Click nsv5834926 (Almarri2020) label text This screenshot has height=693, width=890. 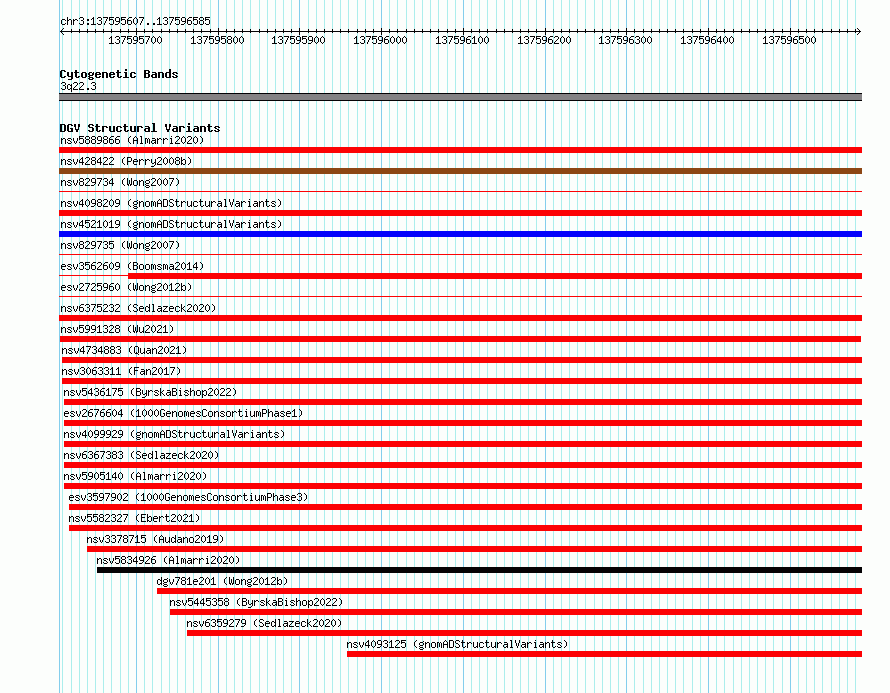(x=168, y=560)
